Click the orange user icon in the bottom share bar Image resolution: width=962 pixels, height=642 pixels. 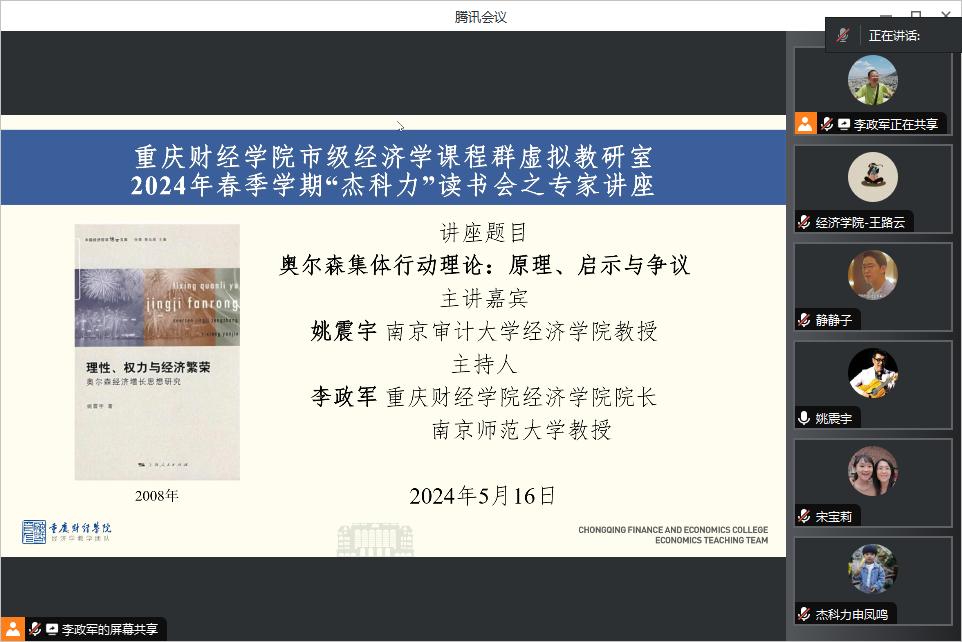[x=12, y=629]
